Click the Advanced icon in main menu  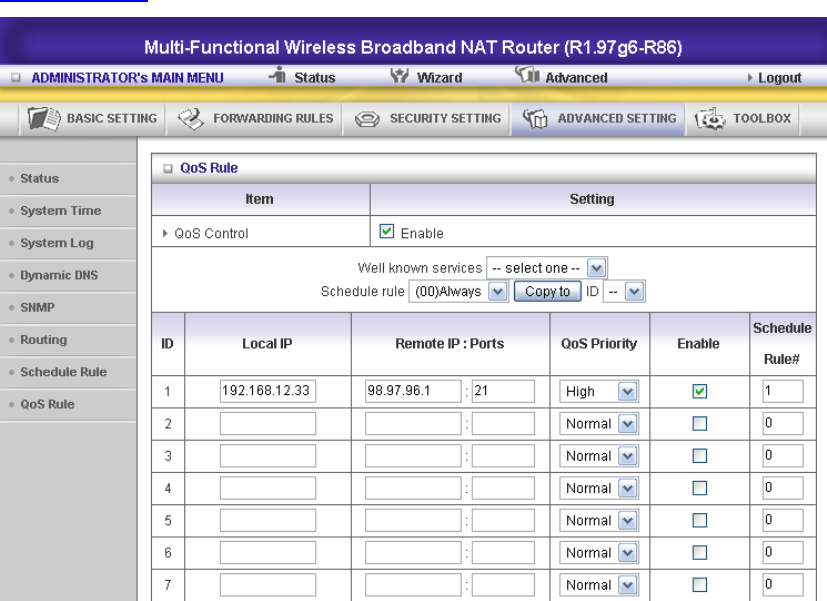[x=527, y=75]
